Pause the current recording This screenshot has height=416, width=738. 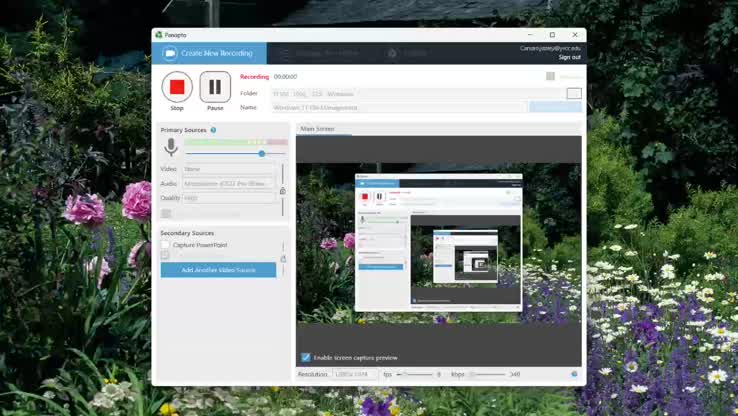[215, 87]
